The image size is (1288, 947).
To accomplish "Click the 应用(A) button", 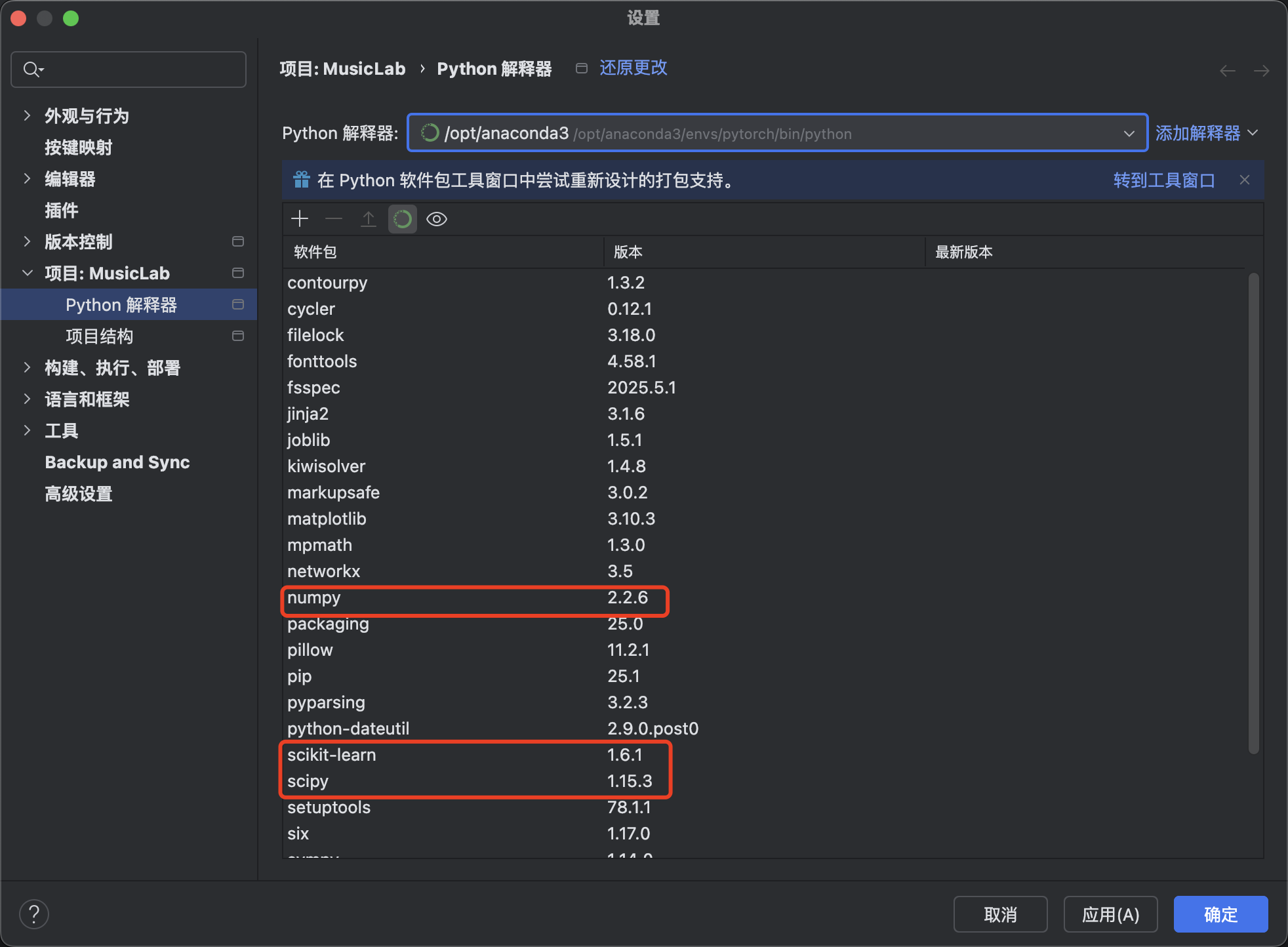I will pos(1110,914).
